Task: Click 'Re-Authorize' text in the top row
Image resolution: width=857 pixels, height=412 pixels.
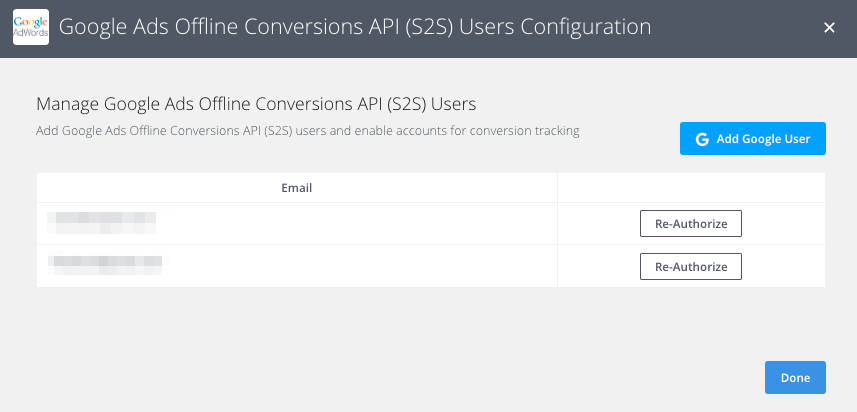Action: (691, 223)
